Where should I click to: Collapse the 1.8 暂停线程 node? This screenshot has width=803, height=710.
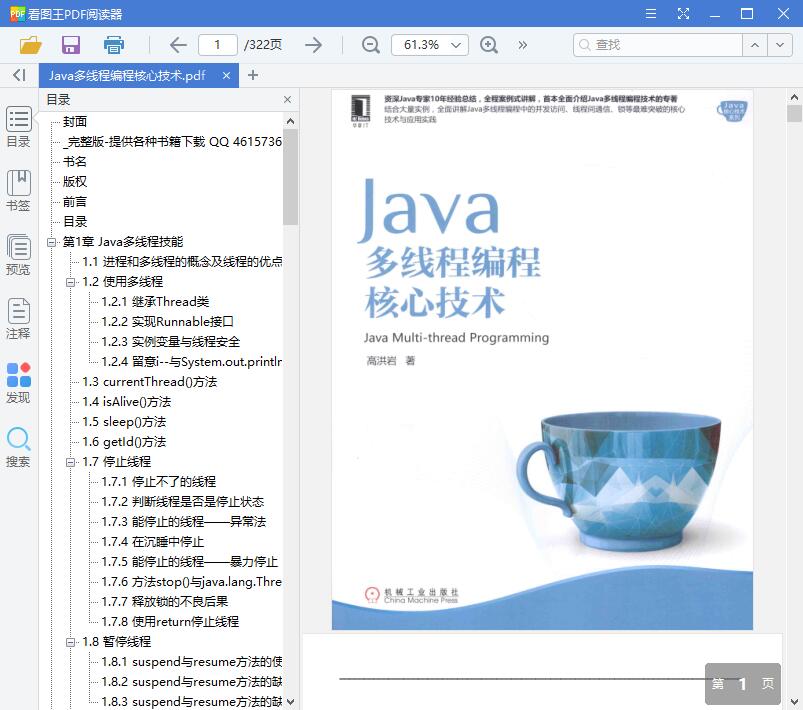pyautogui.click(x=71, y=642)
